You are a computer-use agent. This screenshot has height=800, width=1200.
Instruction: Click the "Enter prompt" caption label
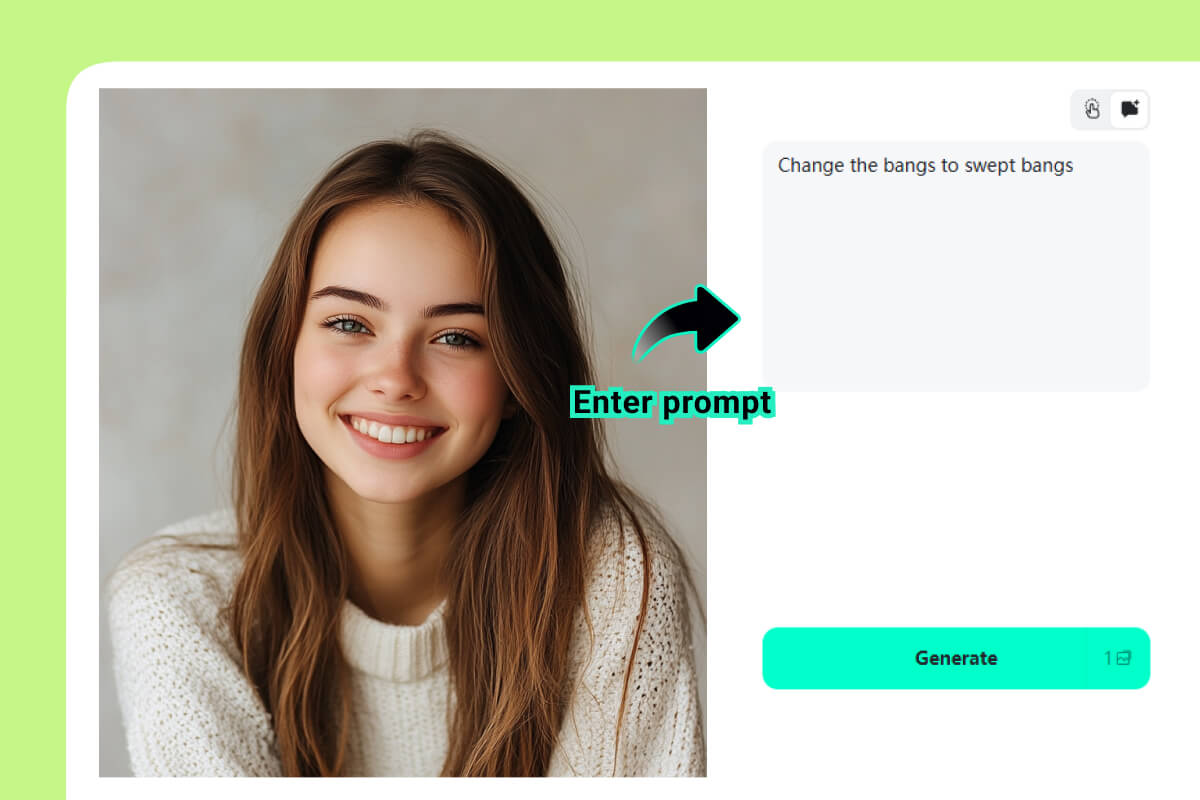pos(671,403)
